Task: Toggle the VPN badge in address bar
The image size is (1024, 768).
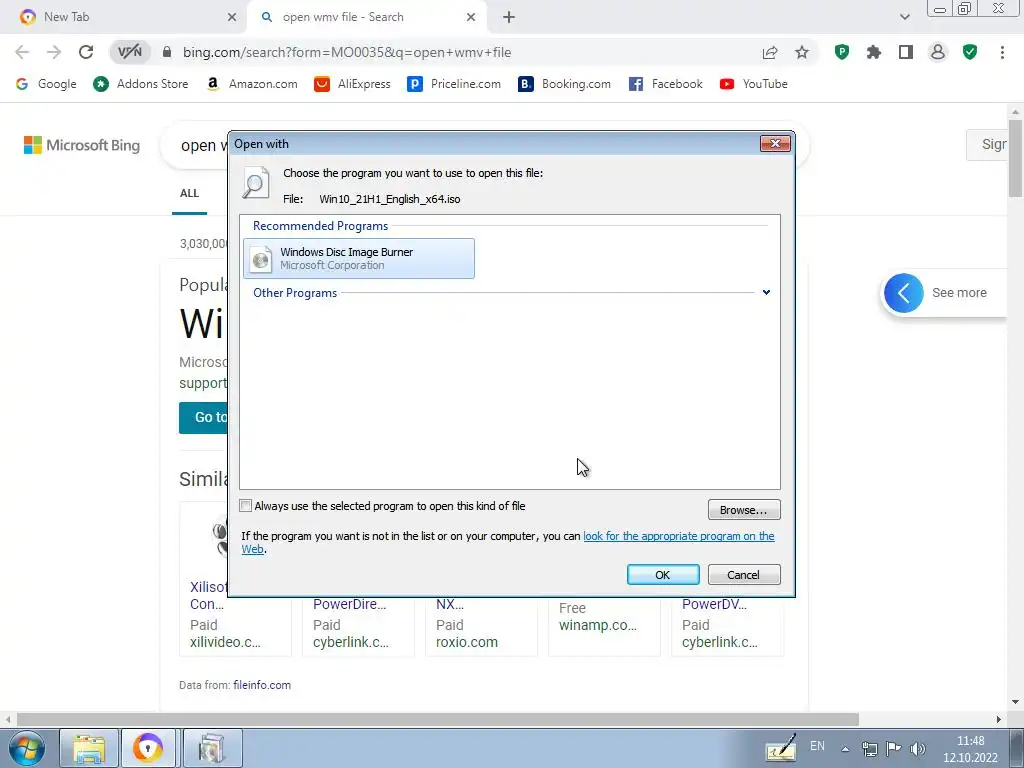Action: (129, 52)
